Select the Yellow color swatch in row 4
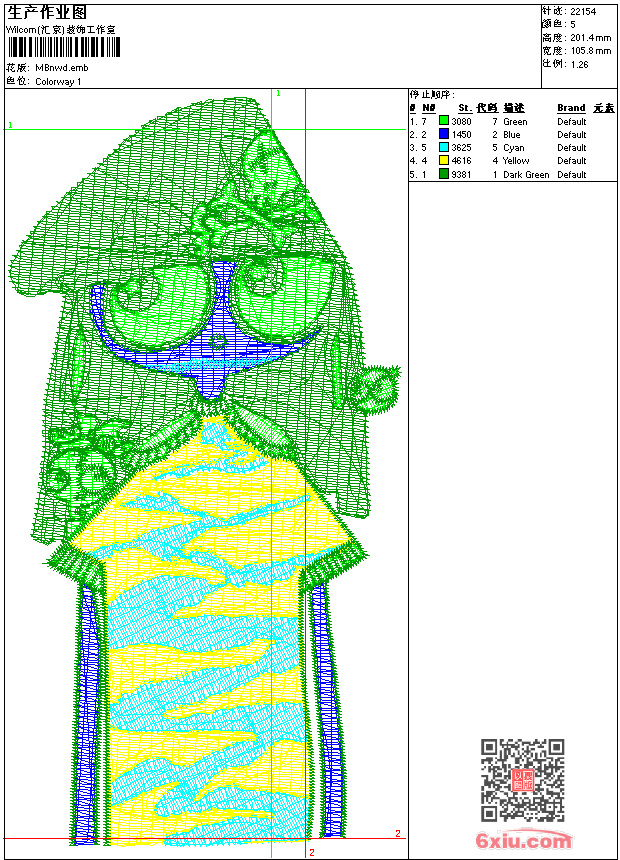The image size is (620, 860). [444, 160]
